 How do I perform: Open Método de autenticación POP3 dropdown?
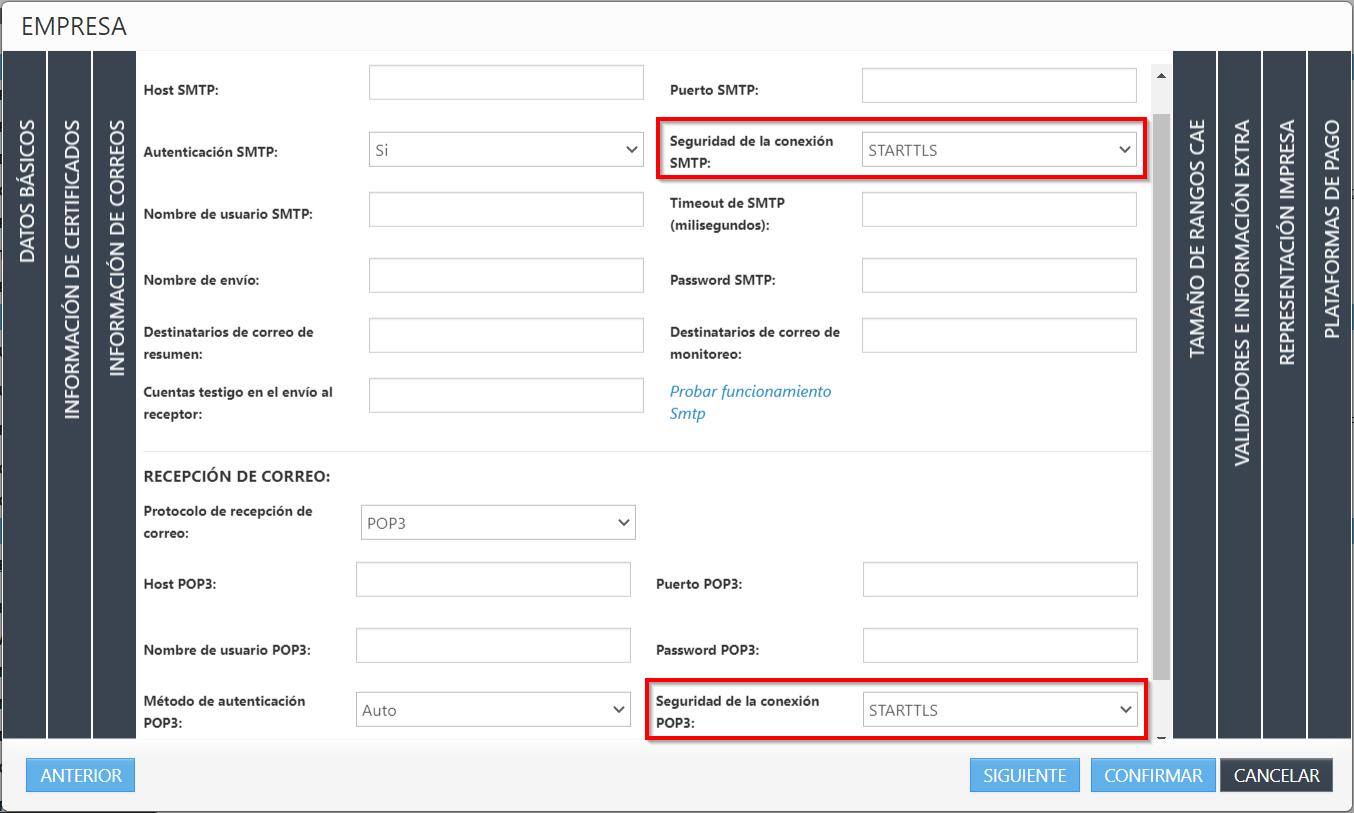click(493, 710)
